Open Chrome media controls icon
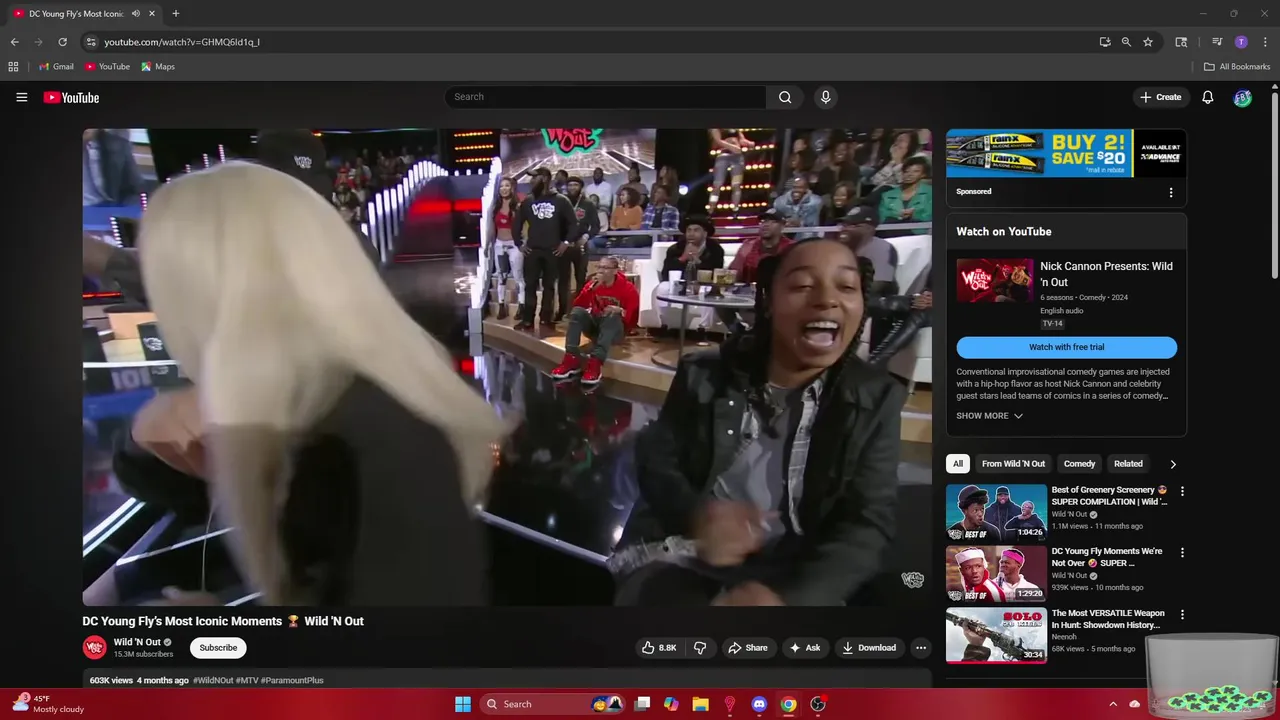Screen dimensions: 1280x720 coord(1217,42)
